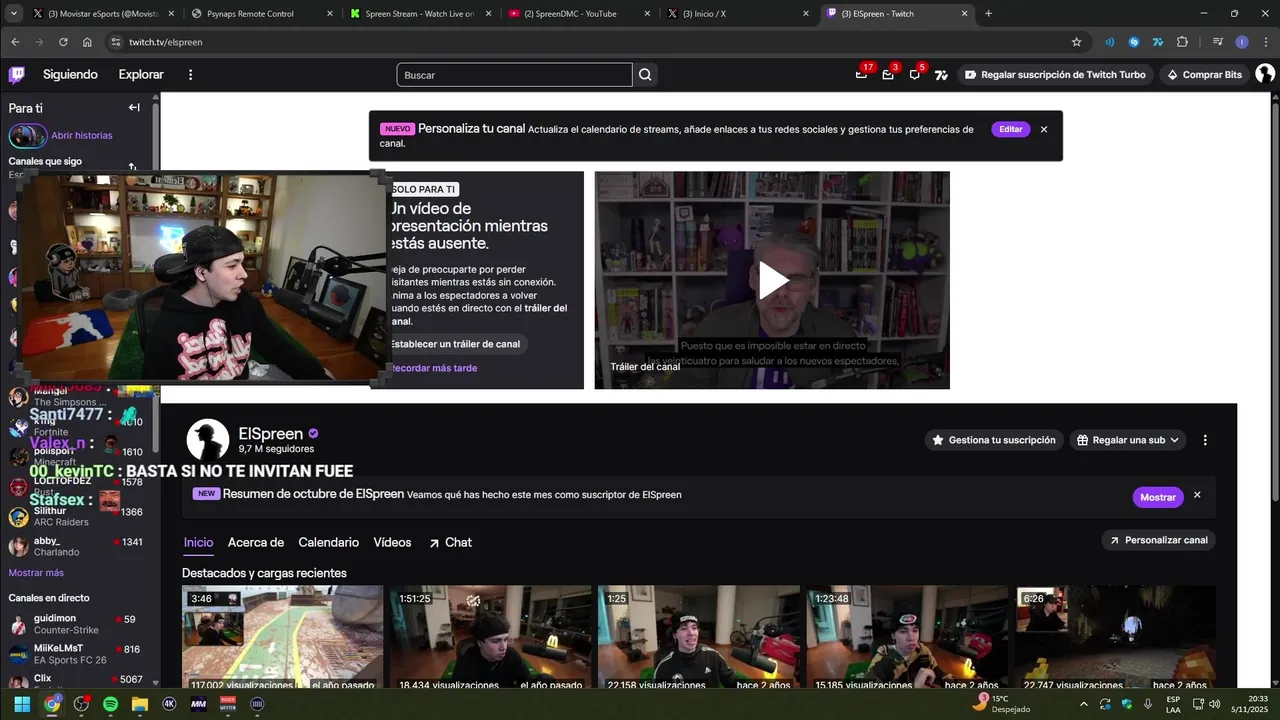
Task: Select the Inicio channel tab
Action: point(198,542)
